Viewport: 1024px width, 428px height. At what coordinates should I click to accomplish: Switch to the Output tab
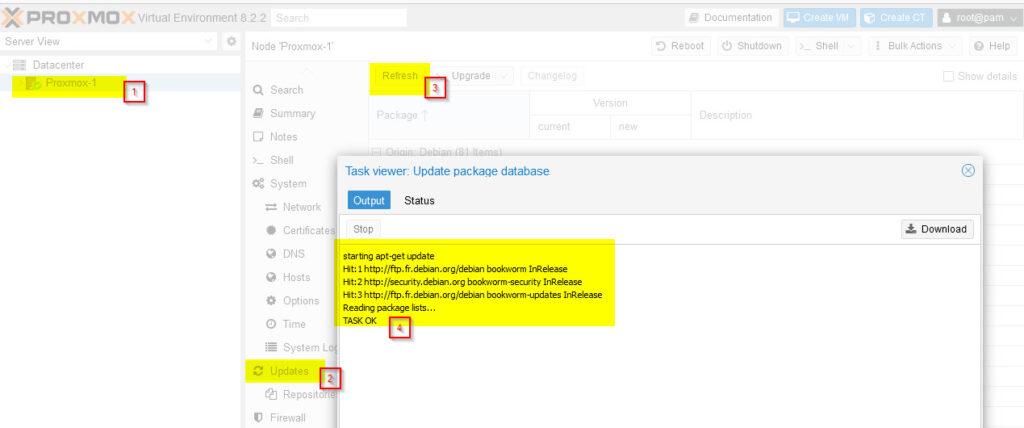pos(369,201)
